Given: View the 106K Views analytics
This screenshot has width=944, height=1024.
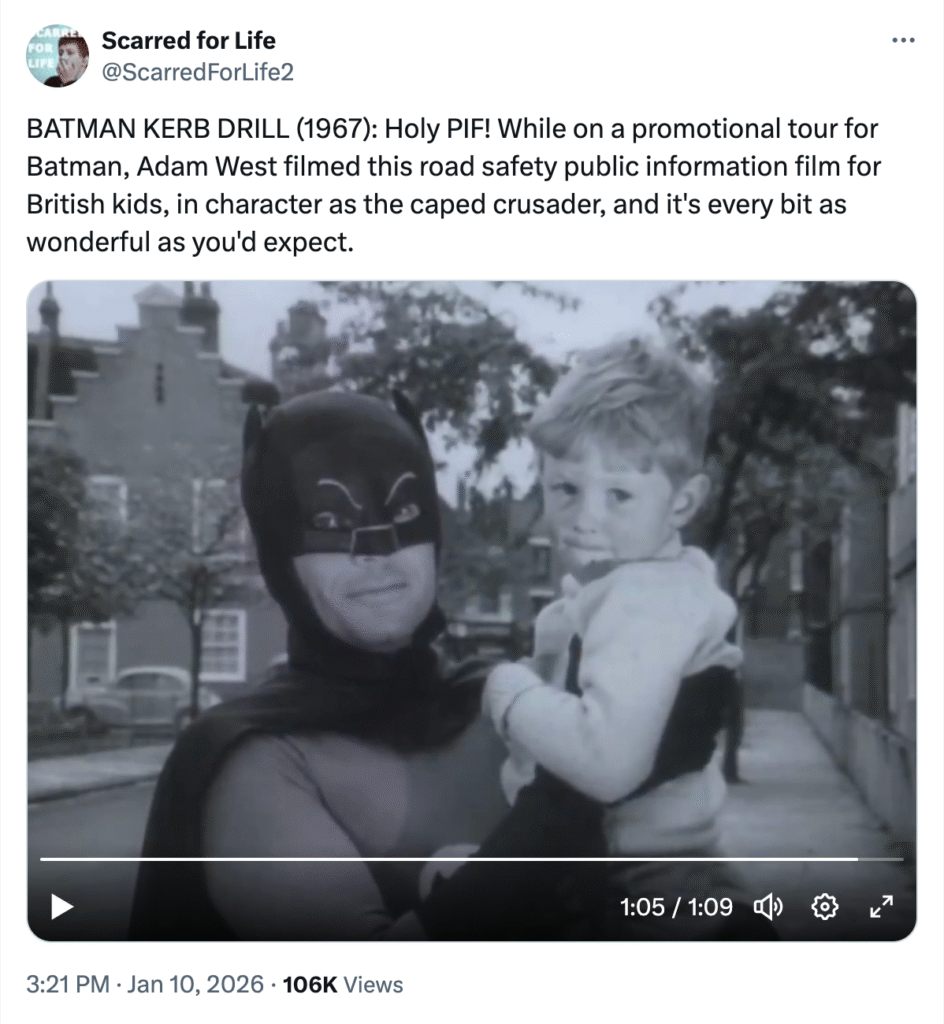Looking at the screenshot, I should pos(343,984).
